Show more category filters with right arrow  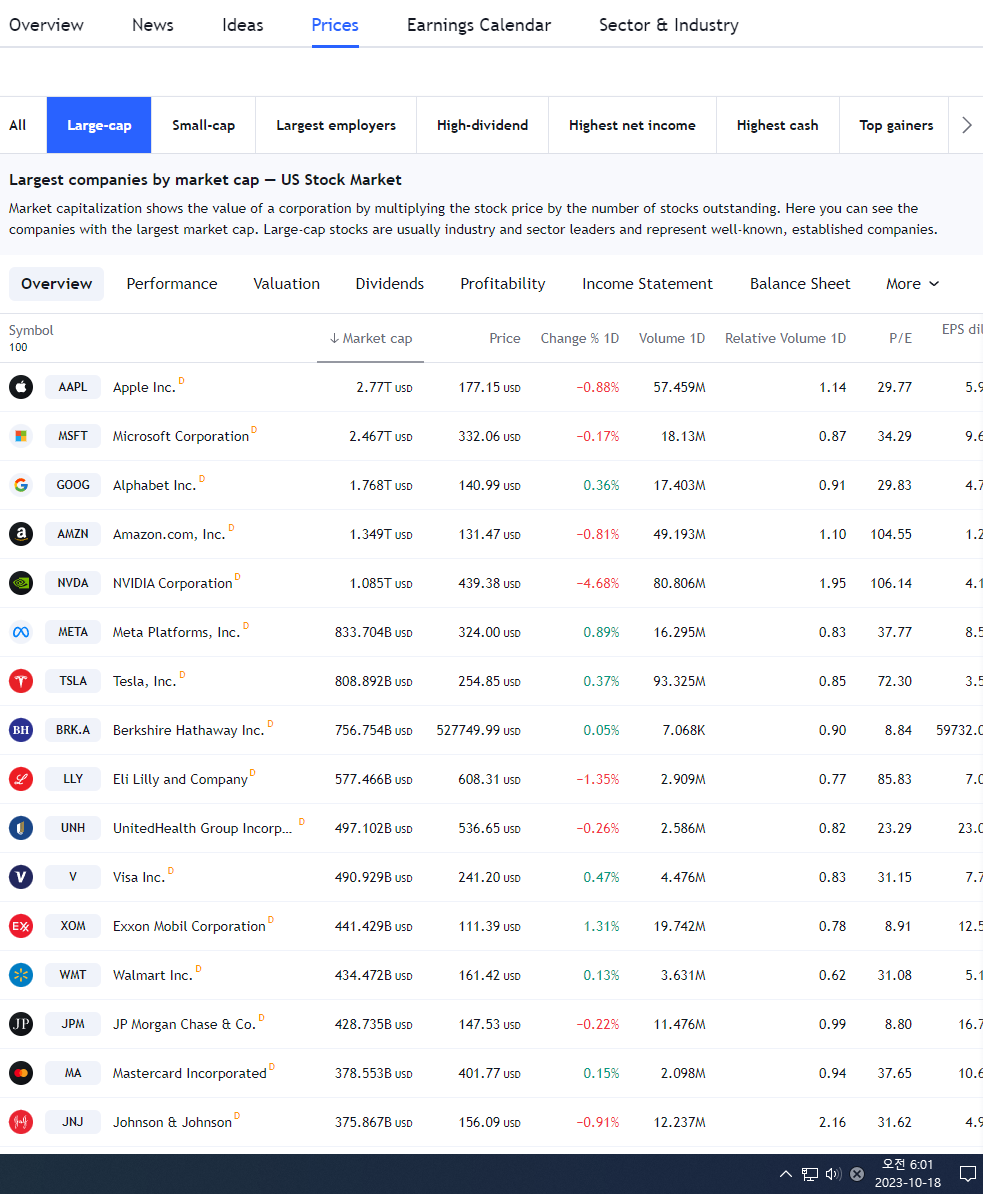pos(966,125)
